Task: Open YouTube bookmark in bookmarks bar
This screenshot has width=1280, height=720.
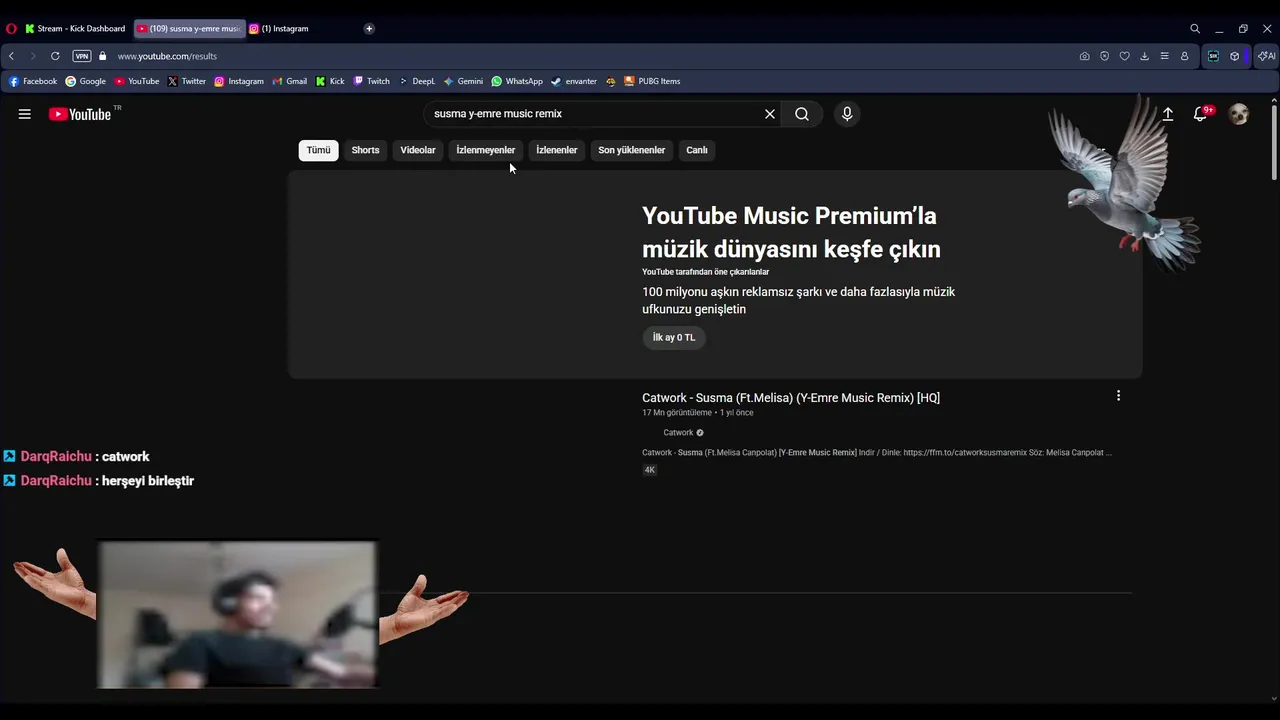Action: pyautogui.click(x=136, y=81)
